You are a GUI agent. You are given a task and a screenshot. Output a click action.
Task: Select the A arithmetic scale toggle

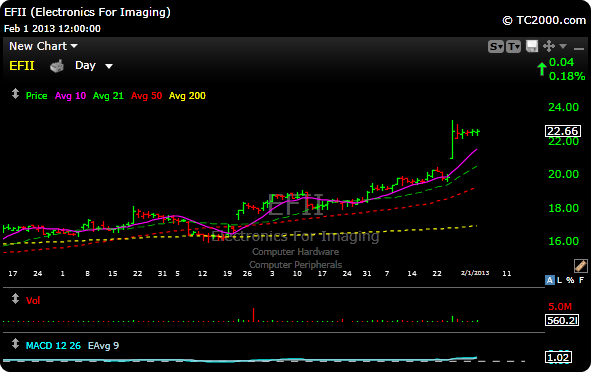pos(550,280)
